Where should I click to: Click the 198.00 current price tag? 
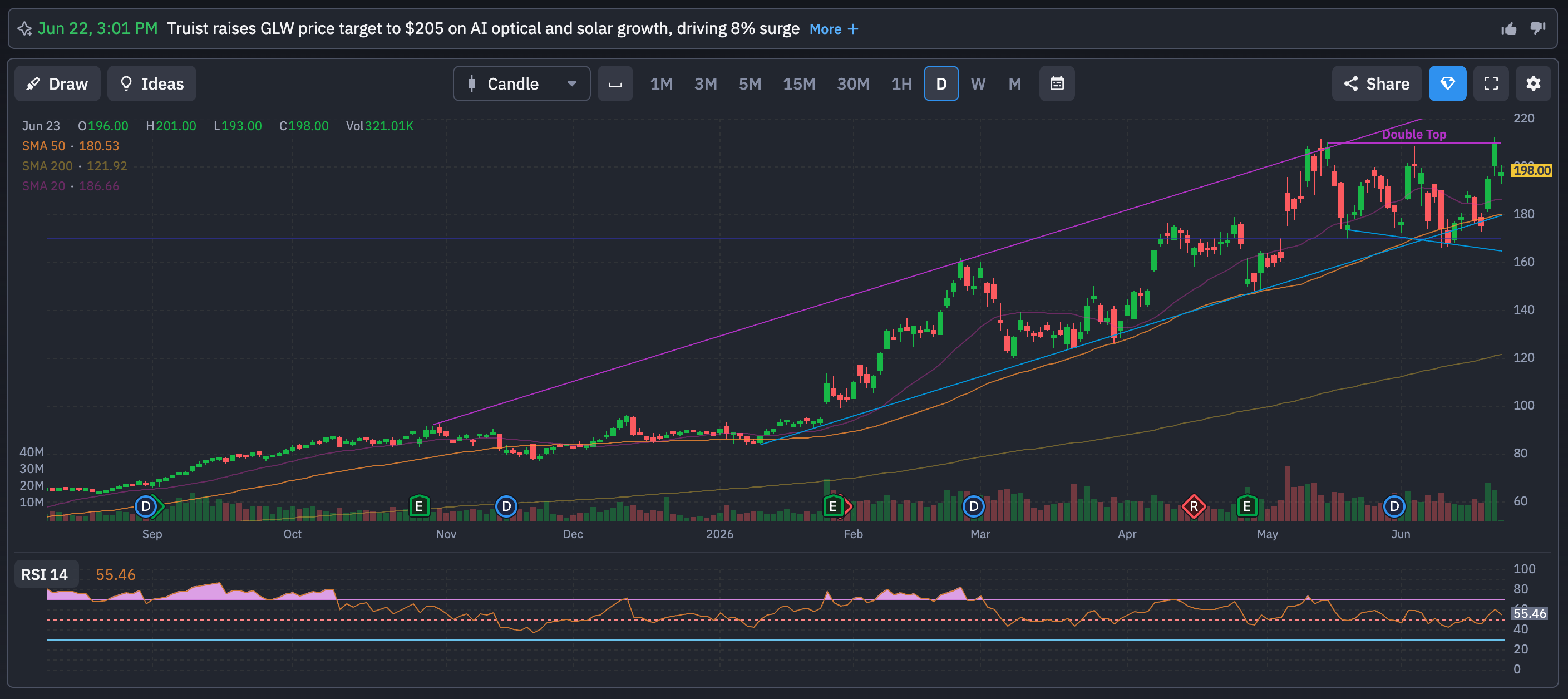tap(1531, 170)
